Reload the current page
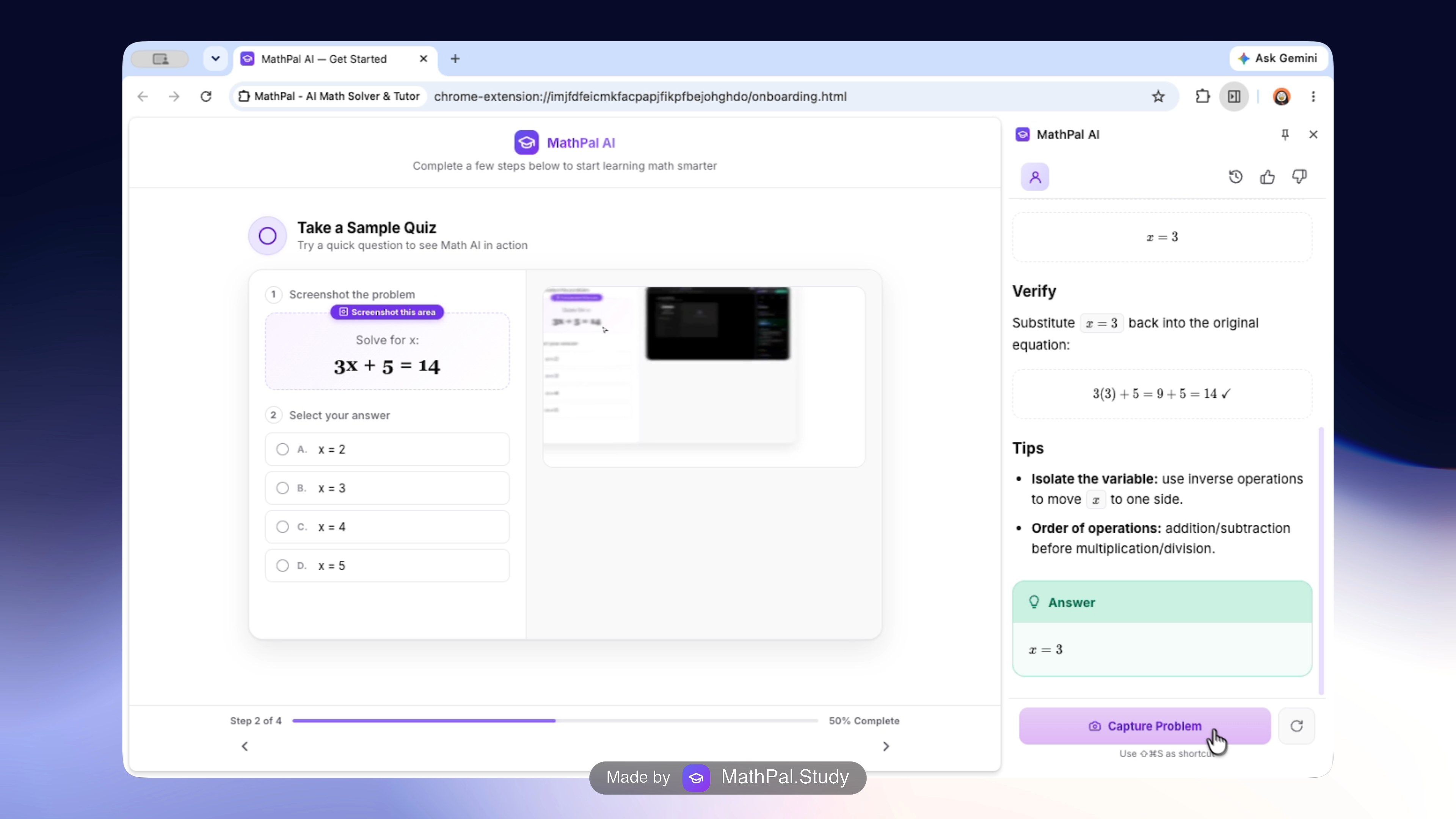Screen dimensions: 1456x819 206,97
